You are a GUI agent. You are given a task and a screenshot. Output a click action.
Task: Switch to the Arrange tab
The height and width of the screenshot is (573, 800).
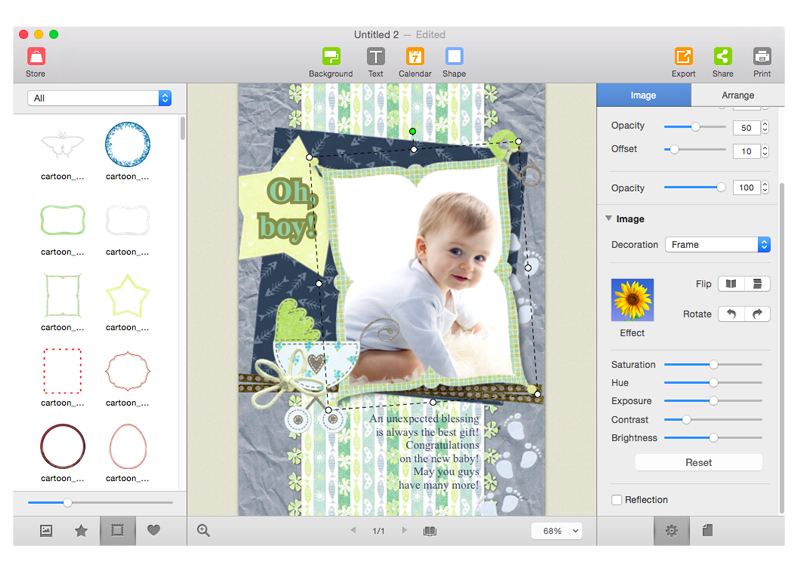(738, 95)
